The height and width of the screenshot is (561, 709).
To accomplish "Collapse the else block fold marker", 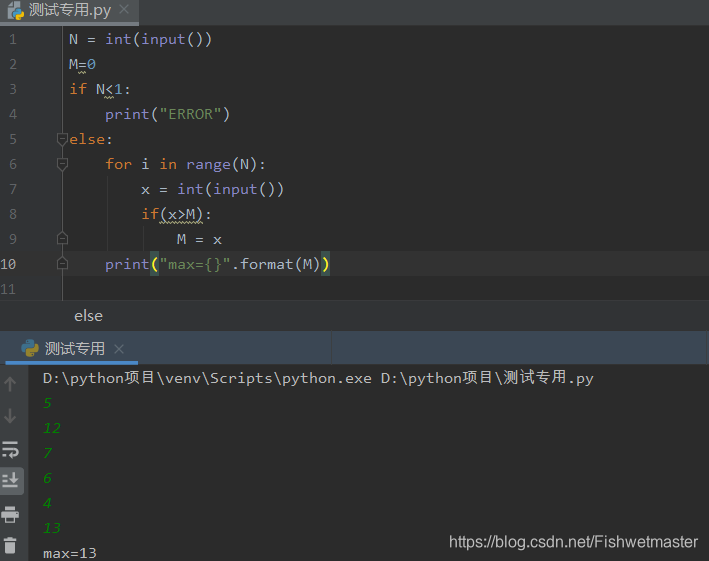I will click(x=62, y=139).
